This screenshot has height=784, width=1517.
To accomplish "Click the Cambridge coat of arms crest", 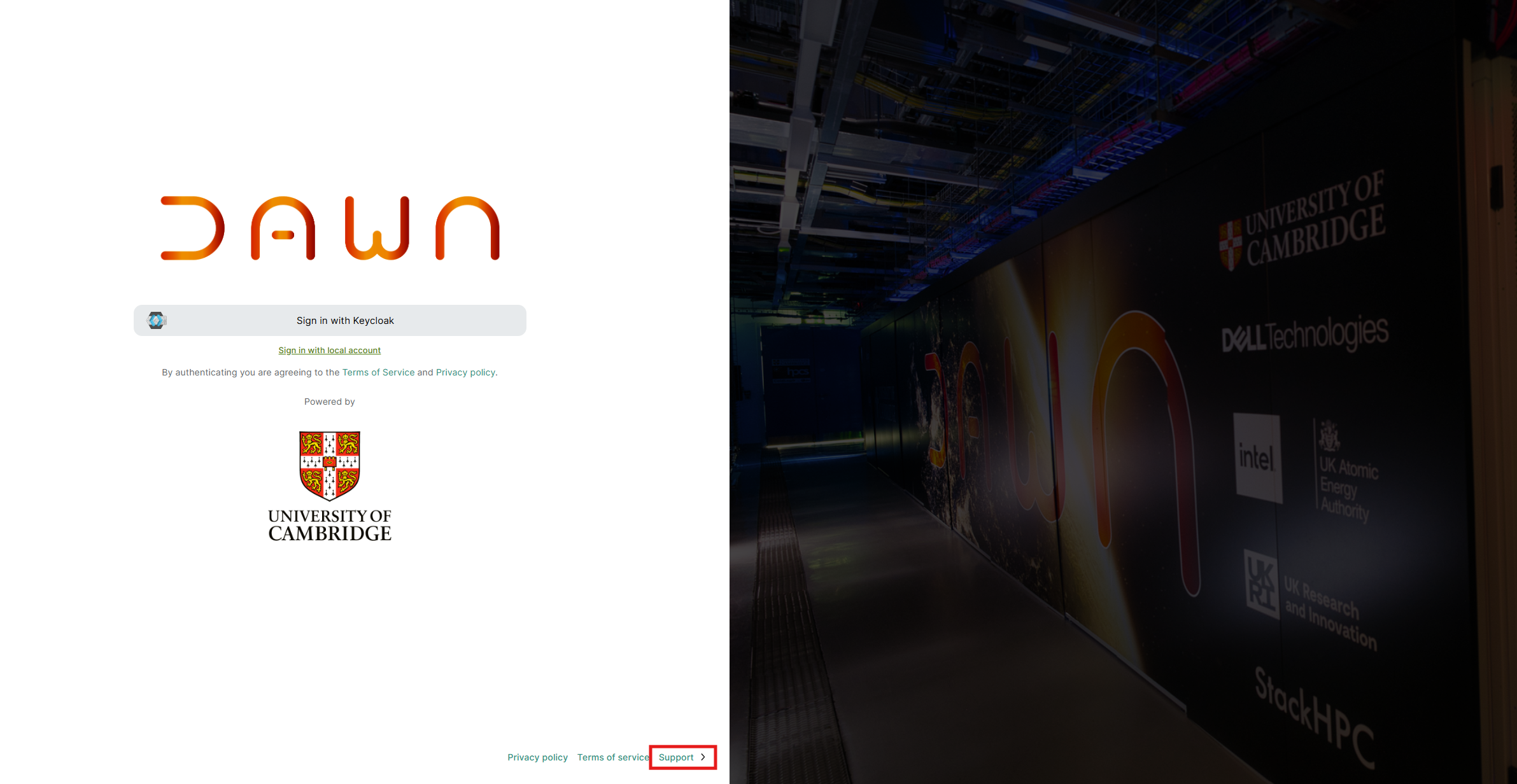I will (x=330, y=466).
